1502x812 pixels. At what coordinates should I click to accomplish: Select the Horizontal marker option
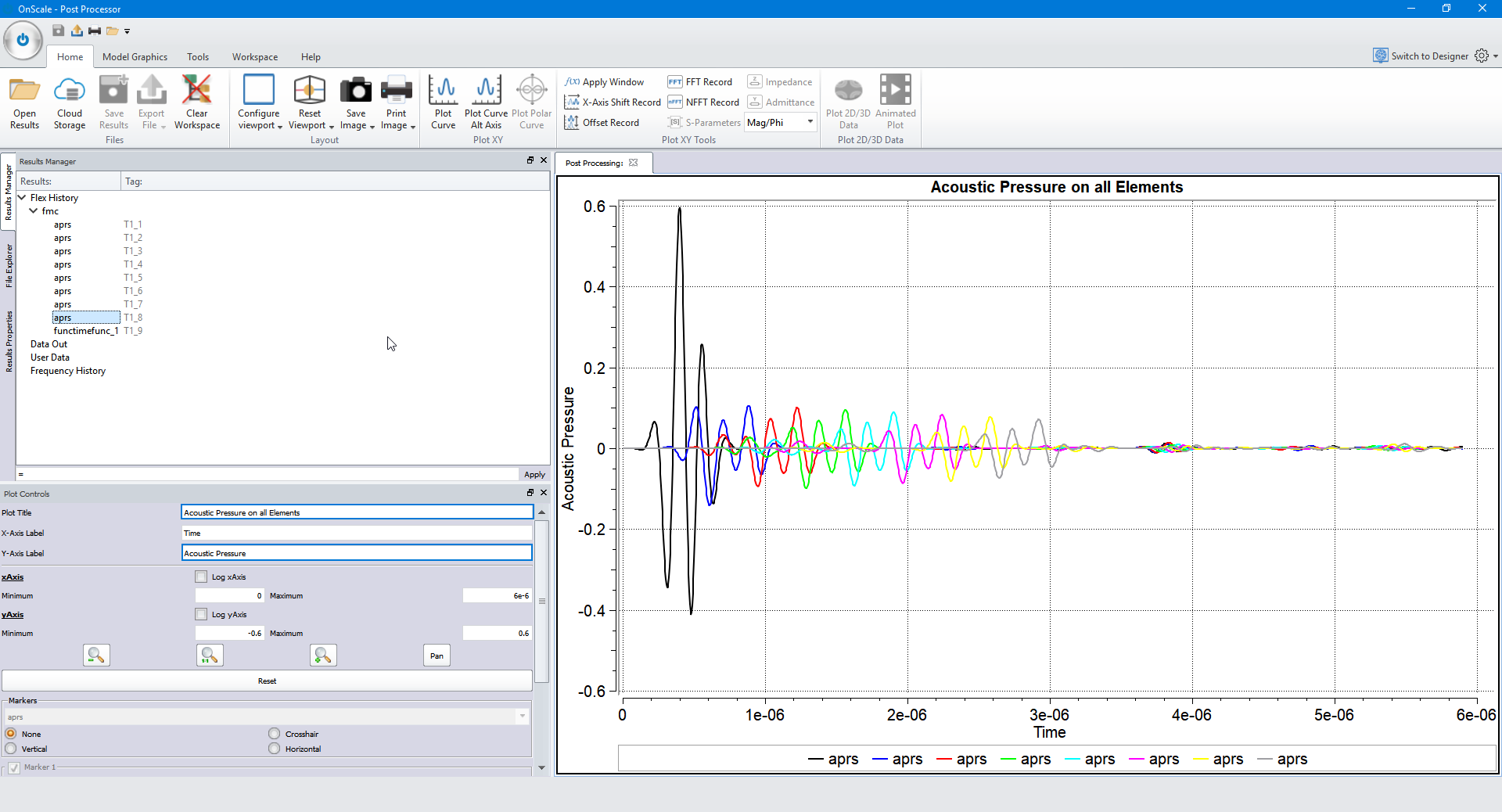click(x=274, y=749)
